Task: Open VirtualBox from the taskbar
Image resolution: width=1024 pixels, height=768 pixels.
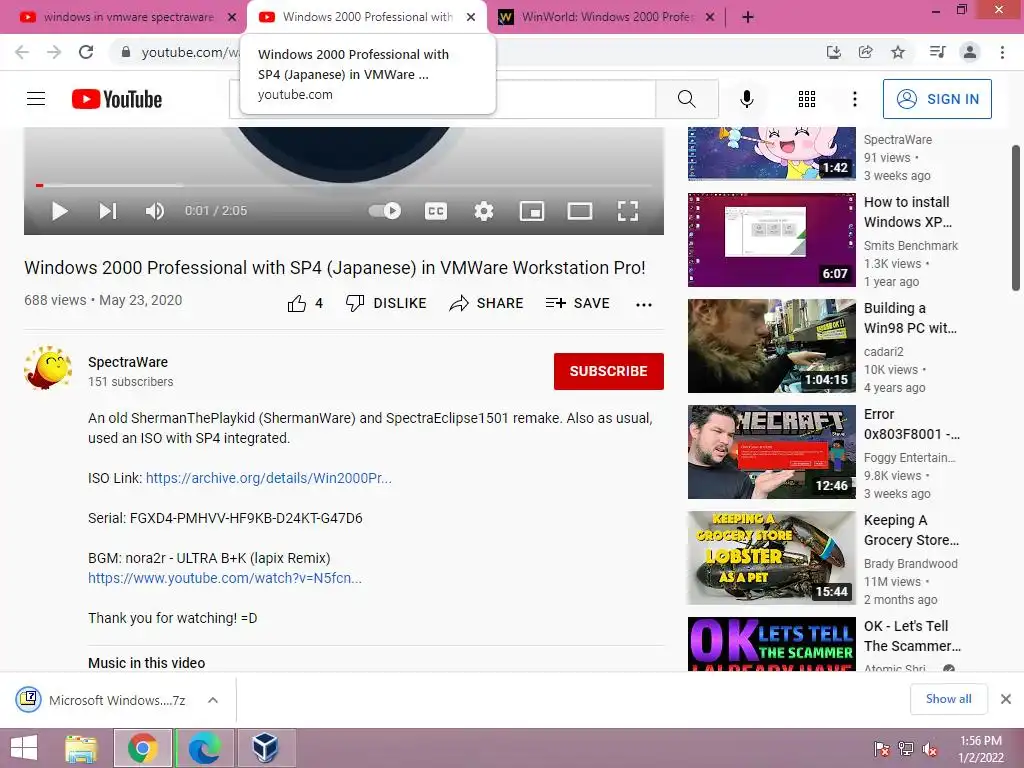Action: click(x=265, y=748)
